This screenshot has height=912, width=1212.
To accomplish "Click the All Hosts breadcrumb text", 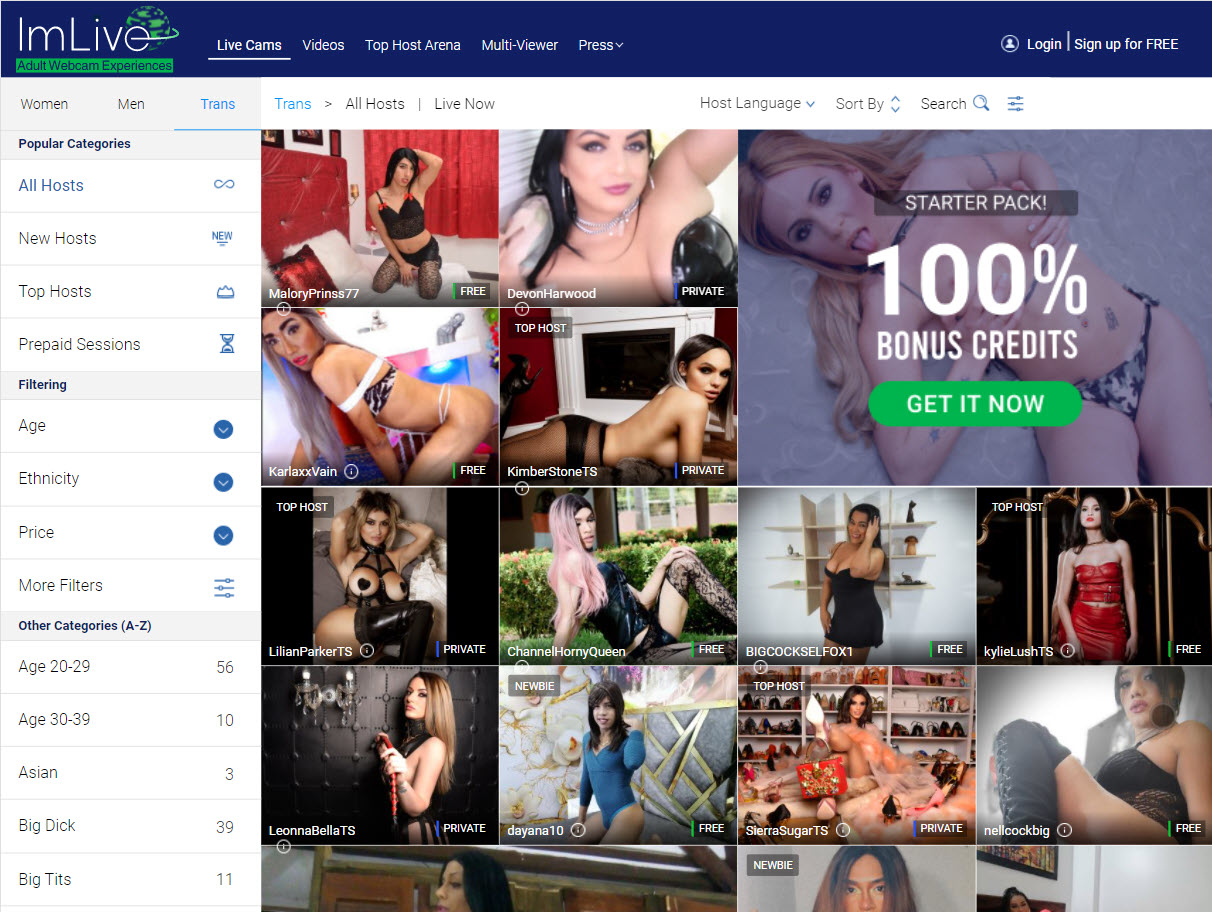I will click(375, 103).
